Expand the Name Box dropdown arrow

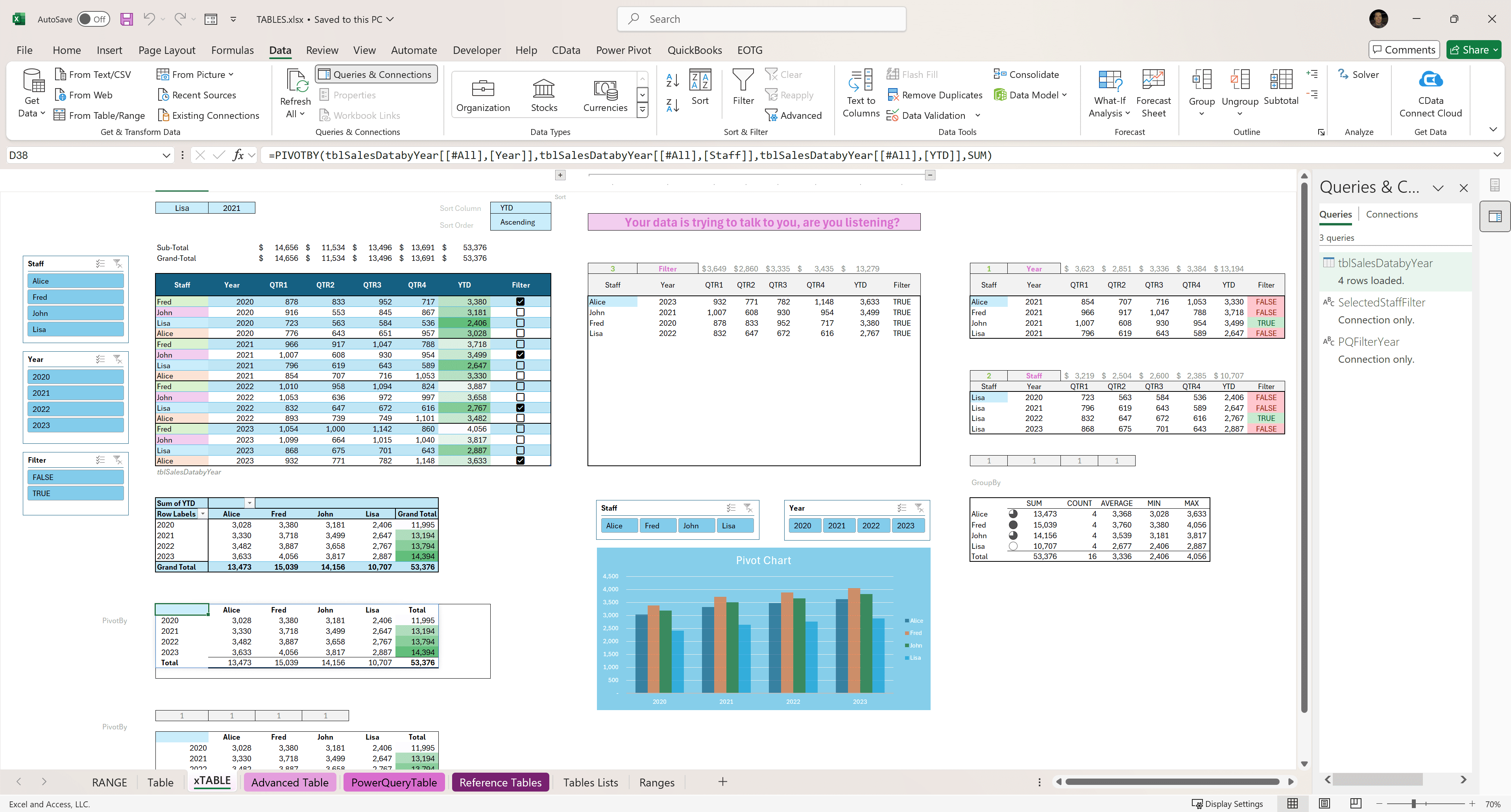pyautogui.click(x=166, y=155)
